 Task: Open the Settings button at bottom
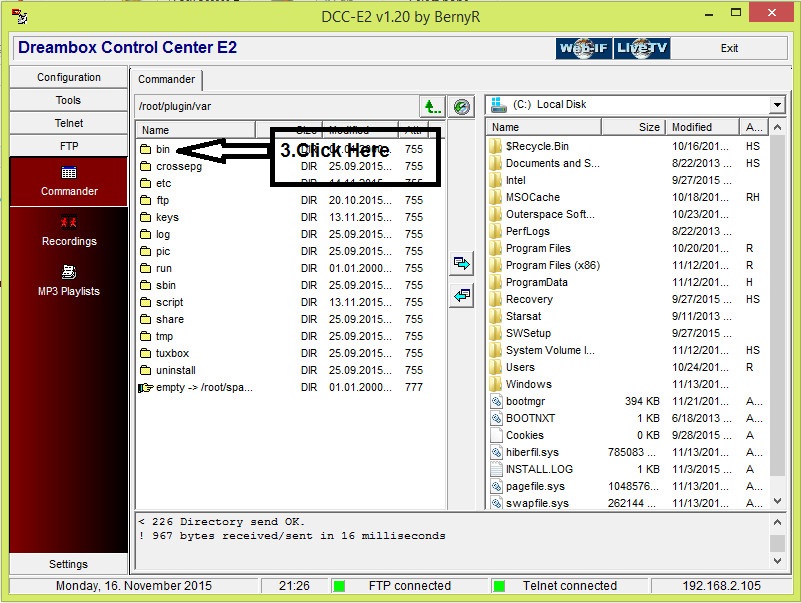click(x=68, y=564)
